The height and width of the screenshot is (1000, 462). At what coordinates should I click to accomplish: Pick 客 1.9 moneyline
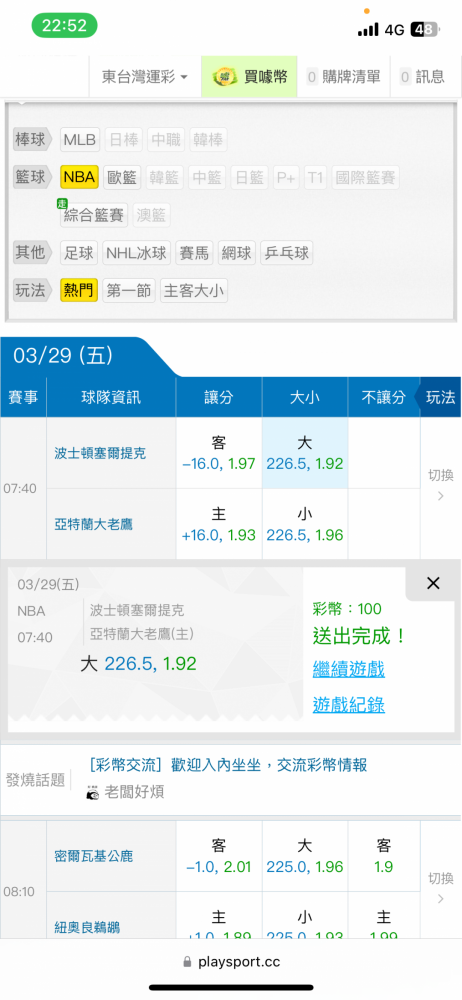click(384, 857)
